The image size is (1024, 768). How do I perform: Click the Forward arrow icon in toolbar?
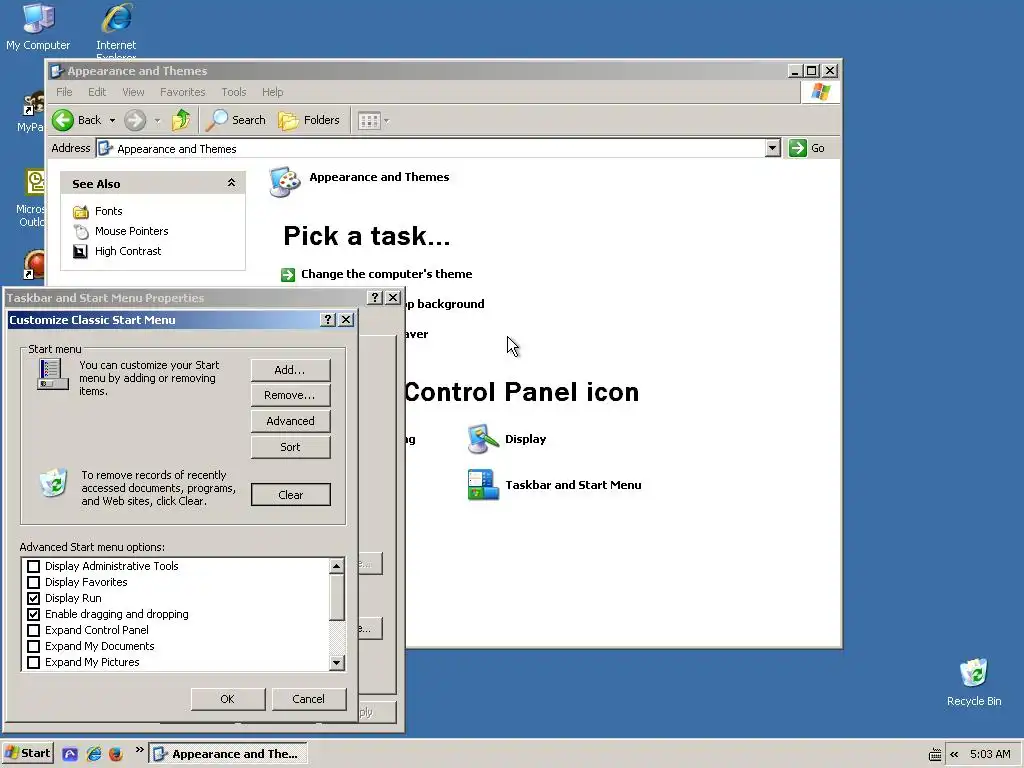135,120
